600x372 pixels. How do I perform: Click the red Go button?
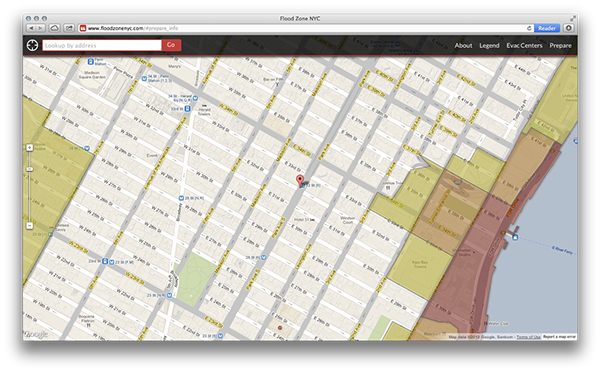[171, 45]
